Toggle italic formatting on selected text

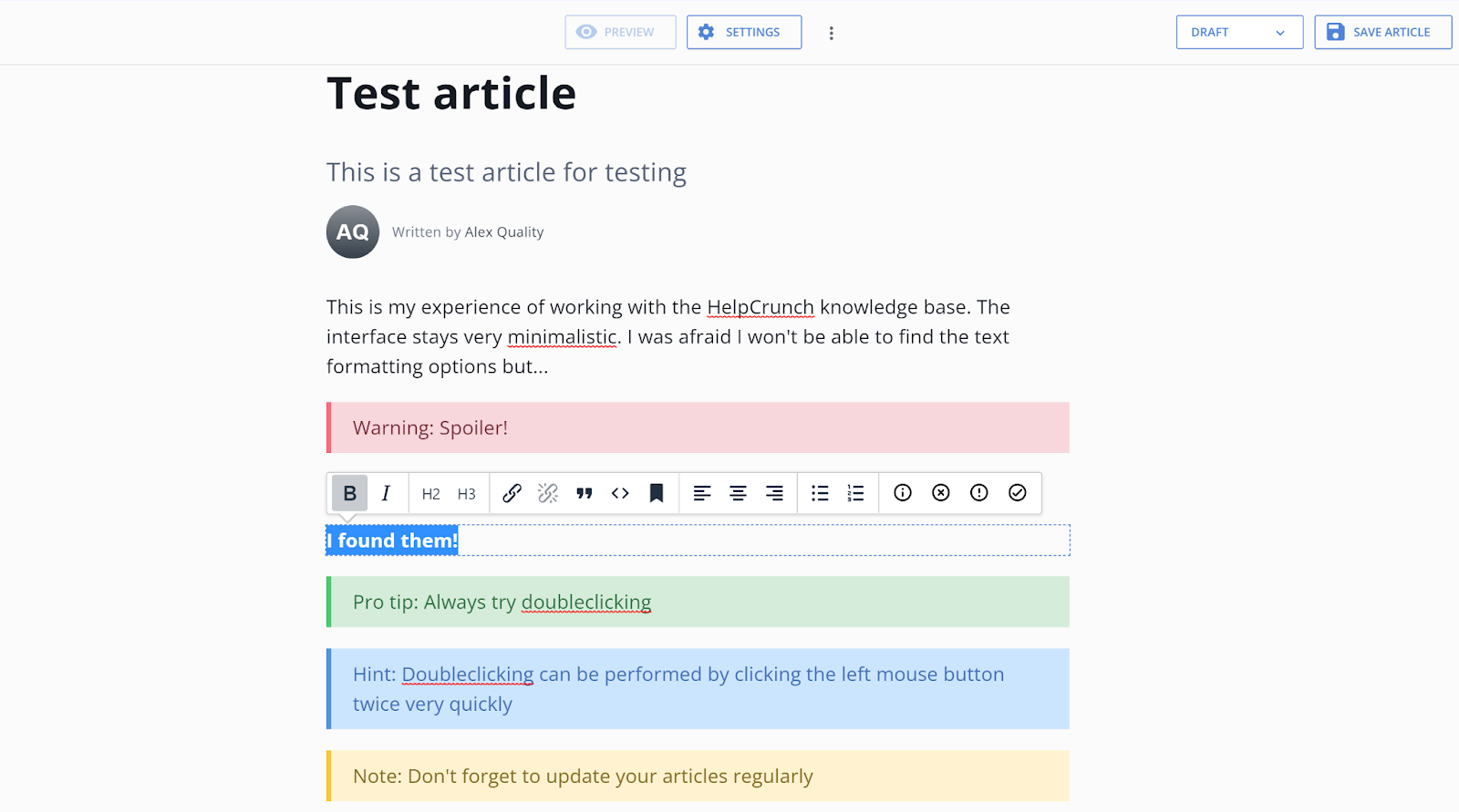[x=386, y=493]
